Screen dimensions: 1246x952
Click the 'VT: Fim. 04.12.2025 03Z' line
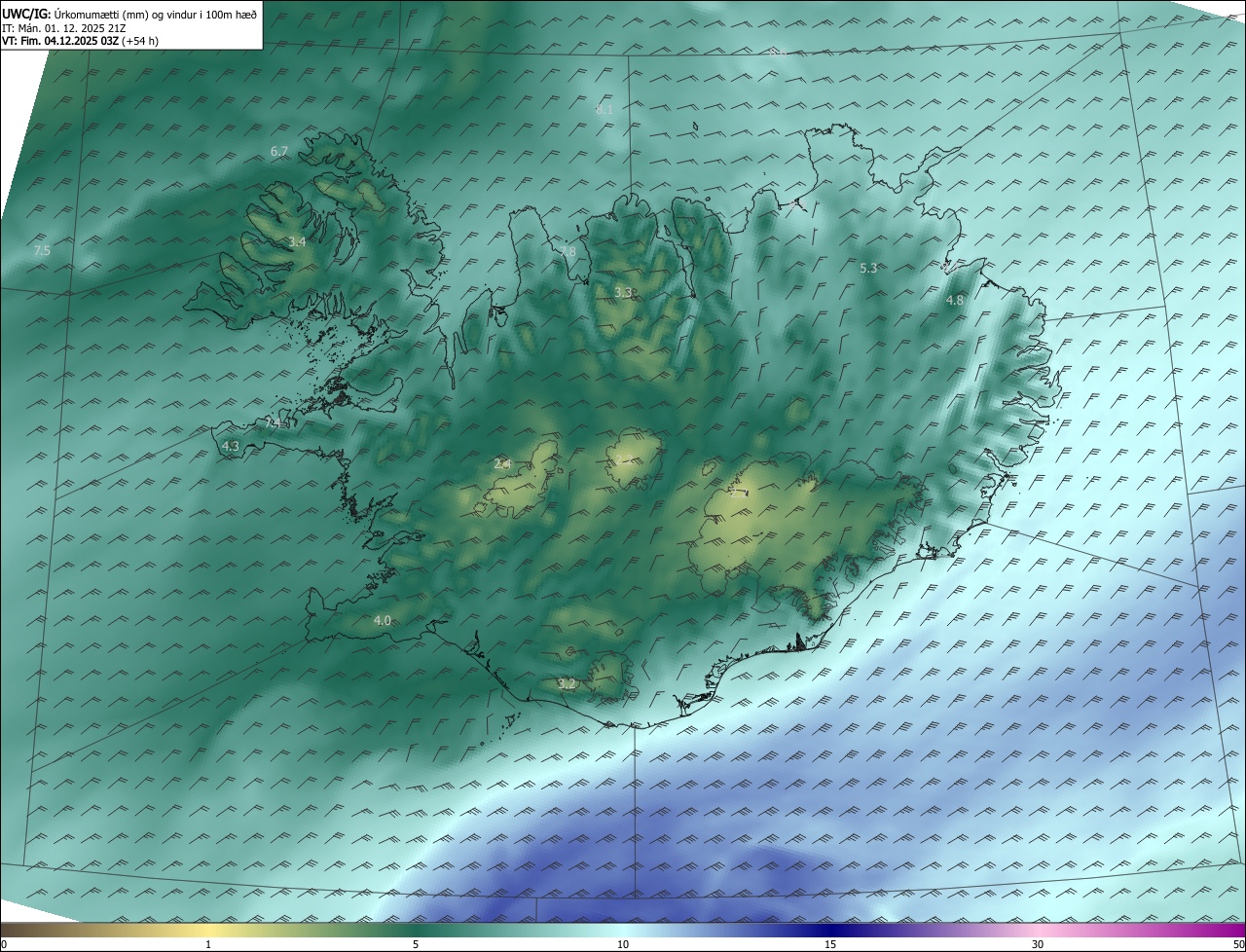(x=80, y=41)
